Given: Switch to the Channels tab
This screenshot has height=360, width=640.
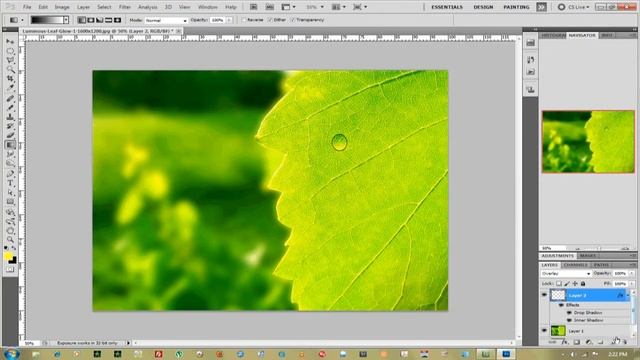Looking at the screenshot, I should click(575, 265).
